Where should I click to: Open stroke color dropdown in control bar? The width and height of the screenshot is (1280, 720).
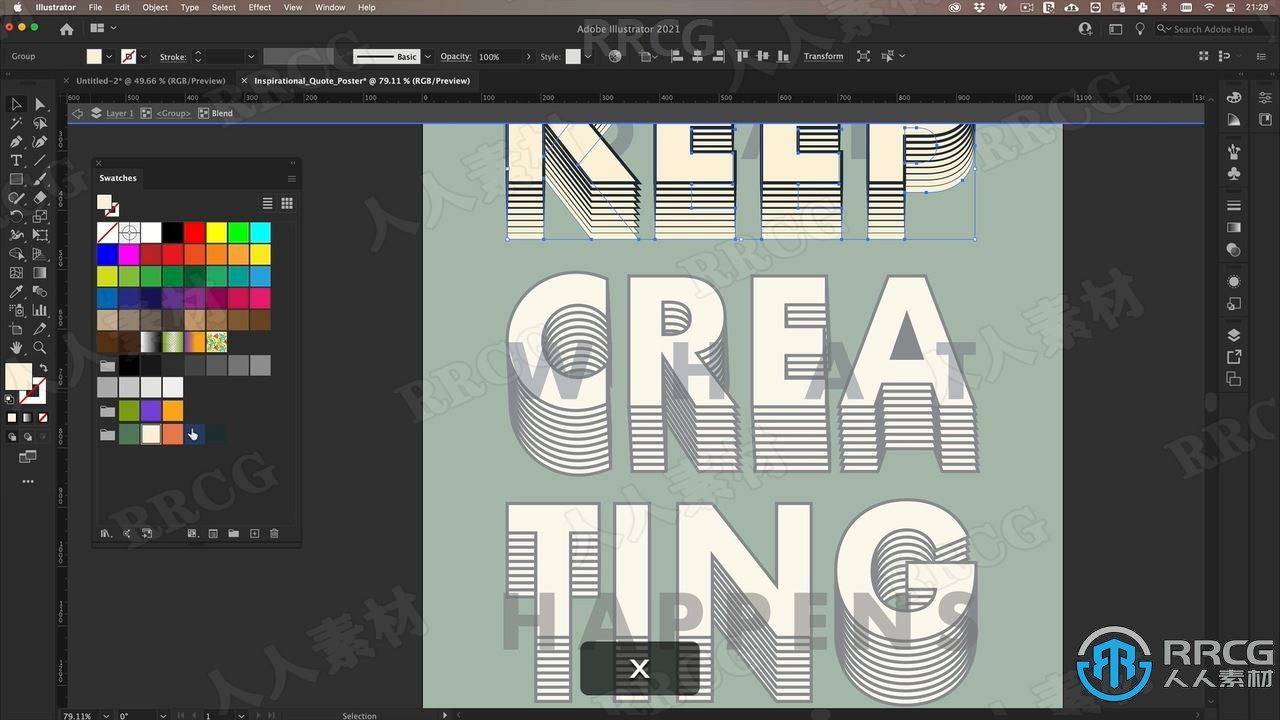pyautogui.click(x=143, y=56)
